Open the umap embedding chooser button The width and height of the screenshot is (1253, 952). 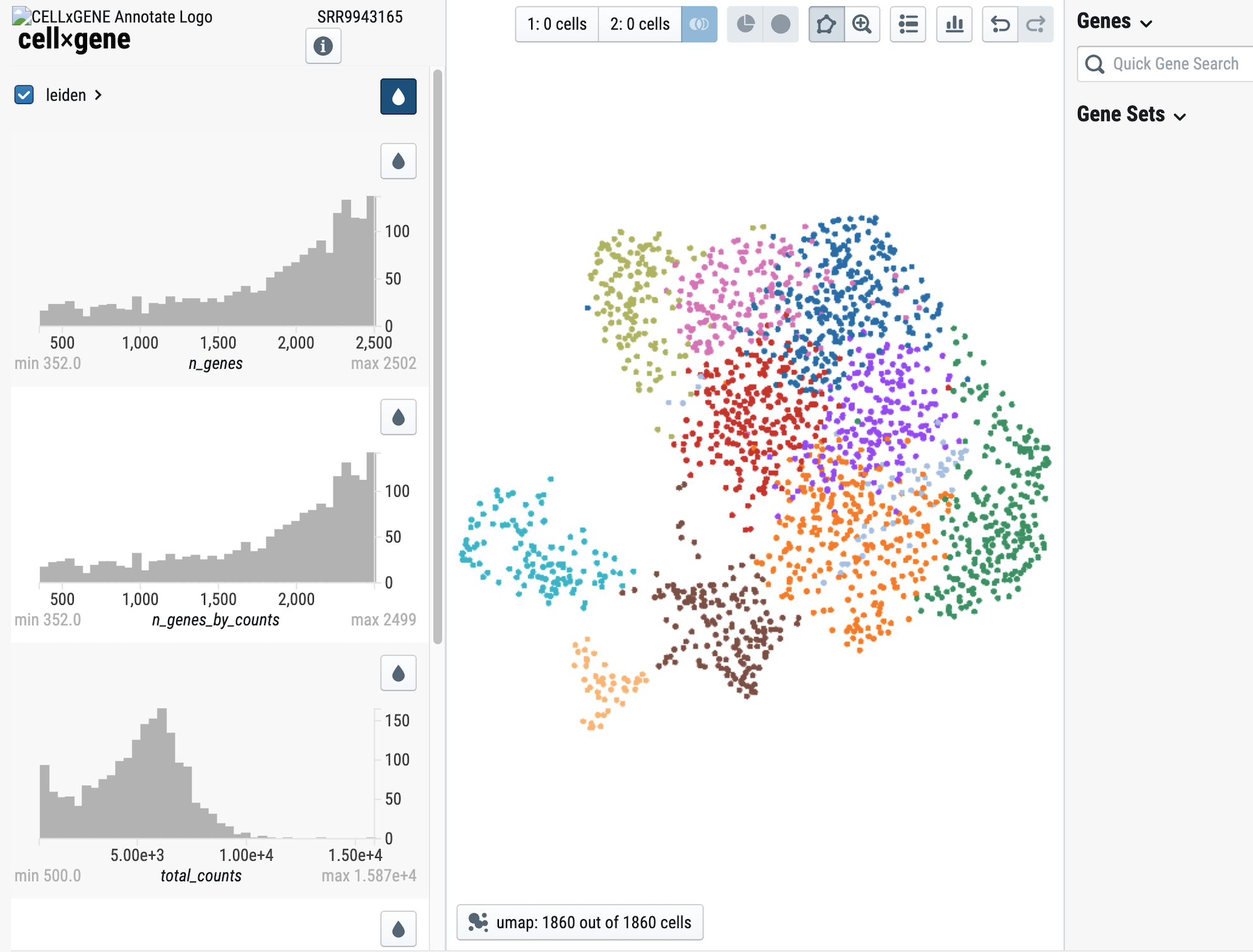coord(580,922)
